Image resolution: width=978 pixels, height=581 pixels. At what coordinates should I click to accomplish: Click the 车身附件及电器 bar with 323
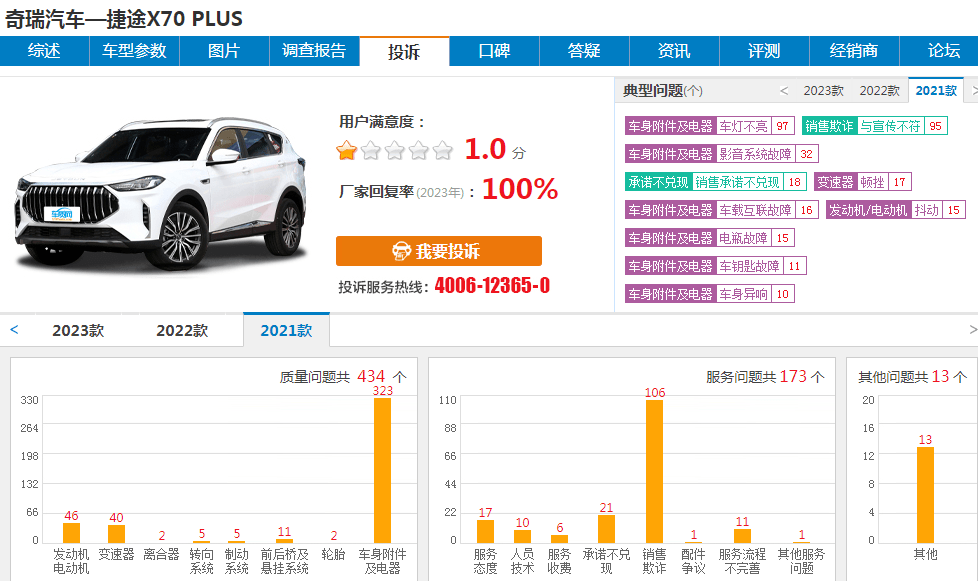click(x=382, y=470)
